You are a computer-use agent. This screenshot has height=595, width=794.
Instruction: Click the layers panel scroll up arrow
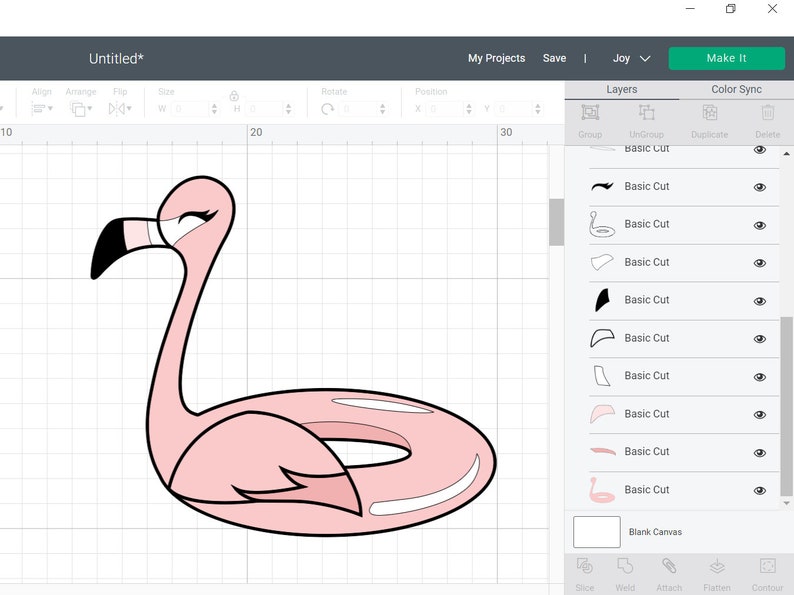point(786,153)
